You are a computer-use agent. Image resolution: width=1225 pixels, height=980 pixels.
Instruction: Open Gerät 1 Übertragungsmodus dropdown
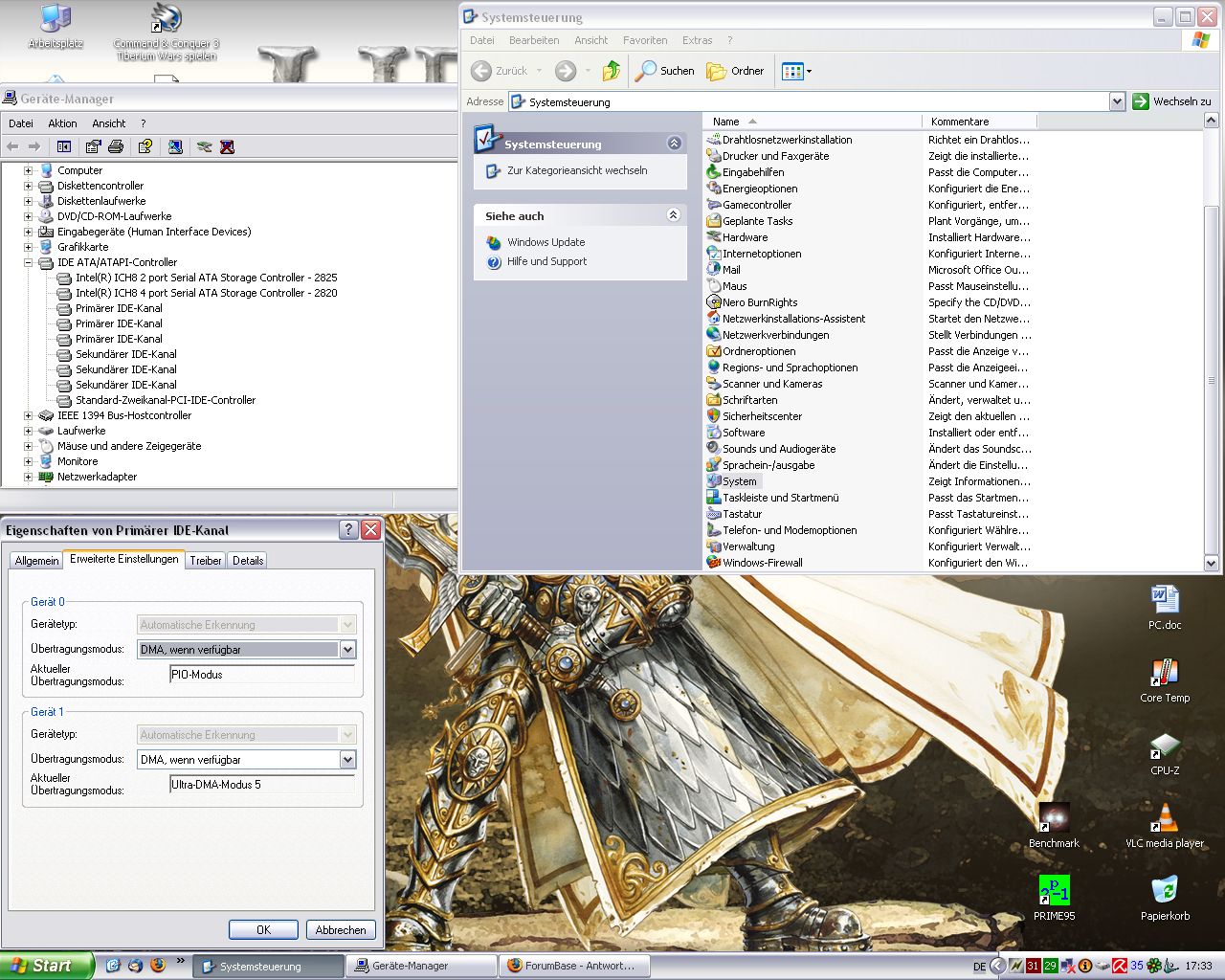click(x=347, y=760)
